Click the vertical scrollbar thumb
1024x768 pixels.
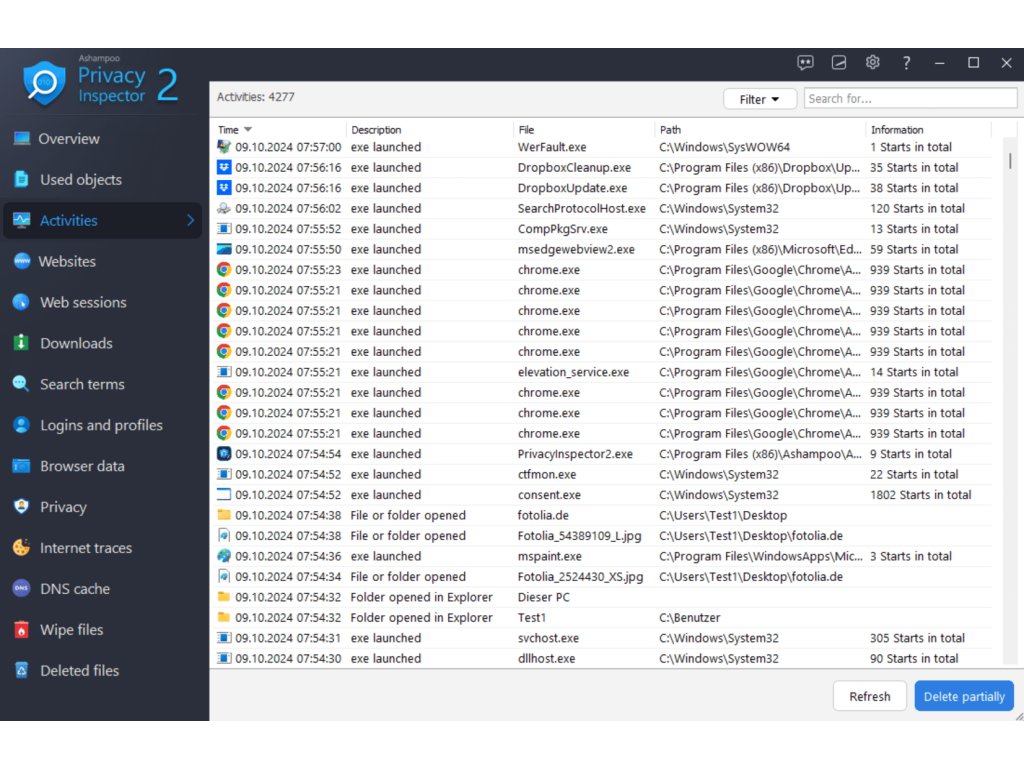tap(1010, 161)
